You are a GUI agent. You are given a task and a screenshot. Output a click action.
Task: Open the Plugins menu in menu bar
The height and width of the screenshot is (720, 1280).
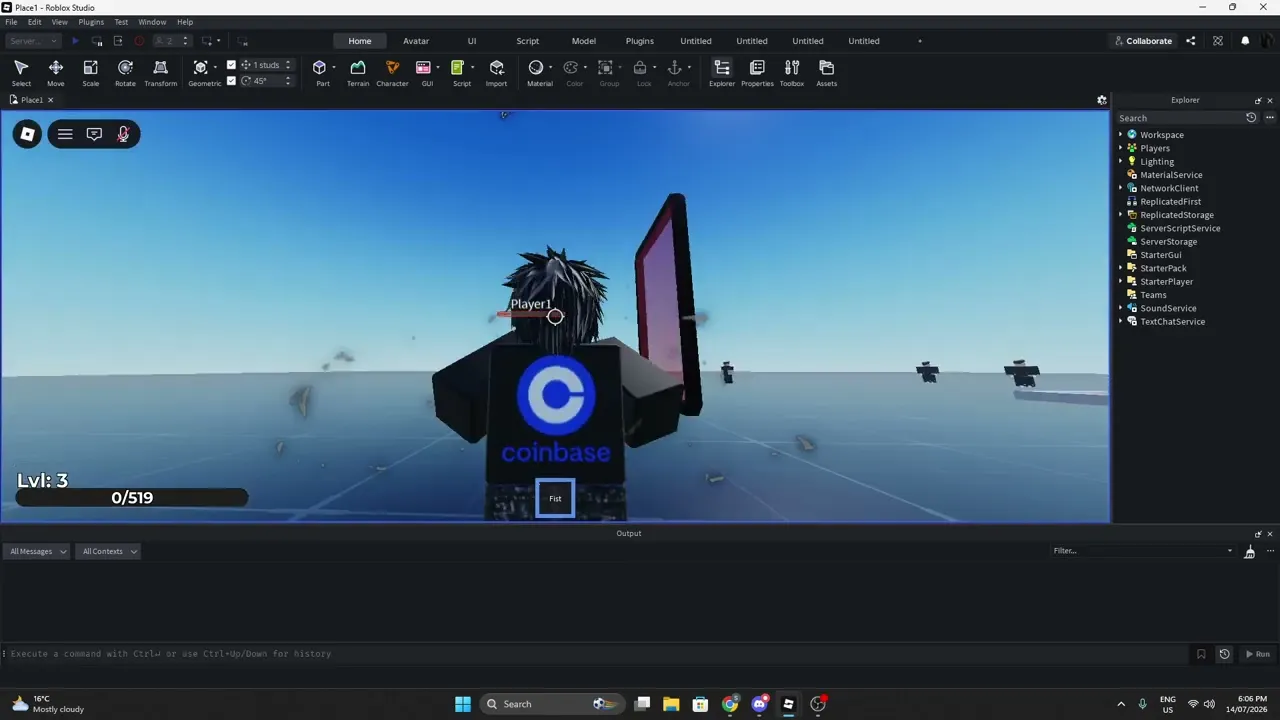[91, 22]
